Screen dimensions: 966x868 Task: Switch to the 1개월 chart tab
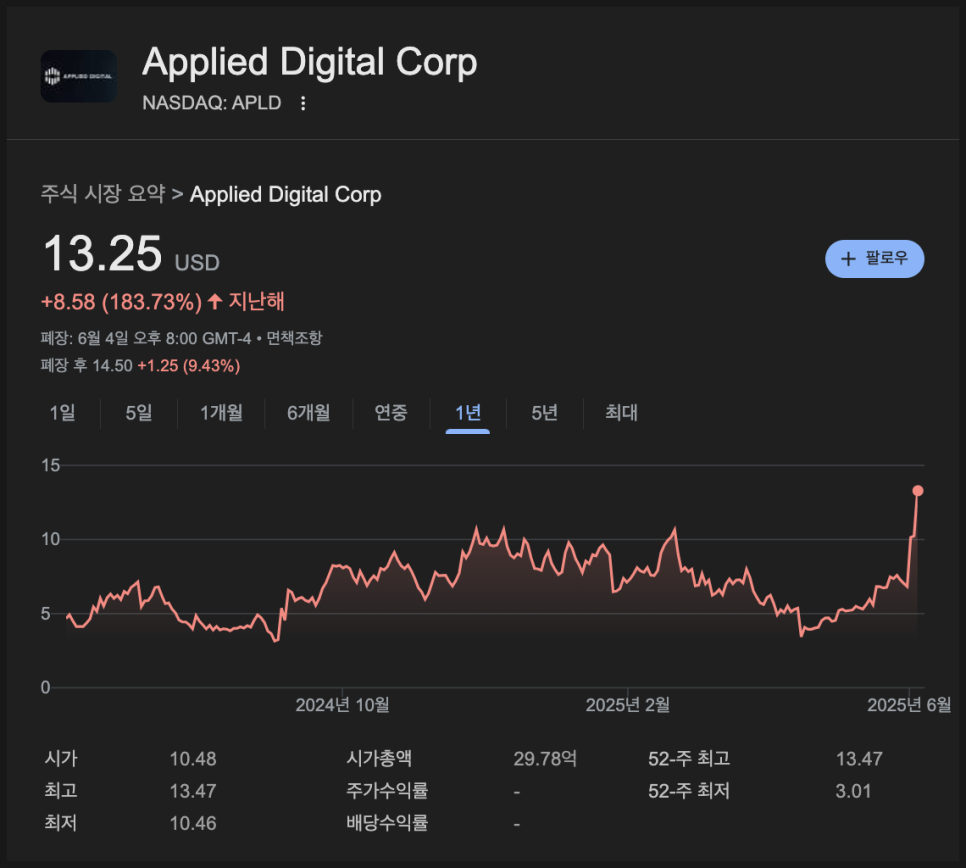tap(221, 412)
